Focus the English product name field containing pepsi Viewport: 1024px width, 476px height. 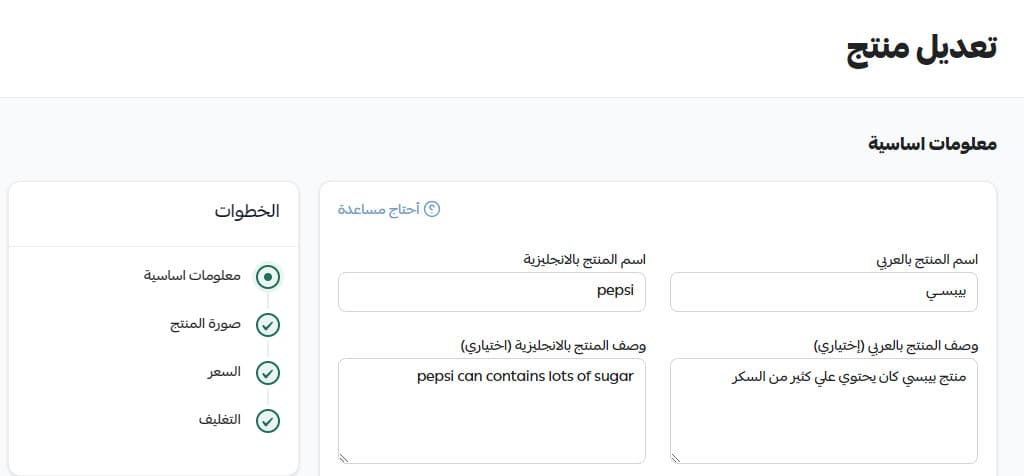(x=491, y=292)
